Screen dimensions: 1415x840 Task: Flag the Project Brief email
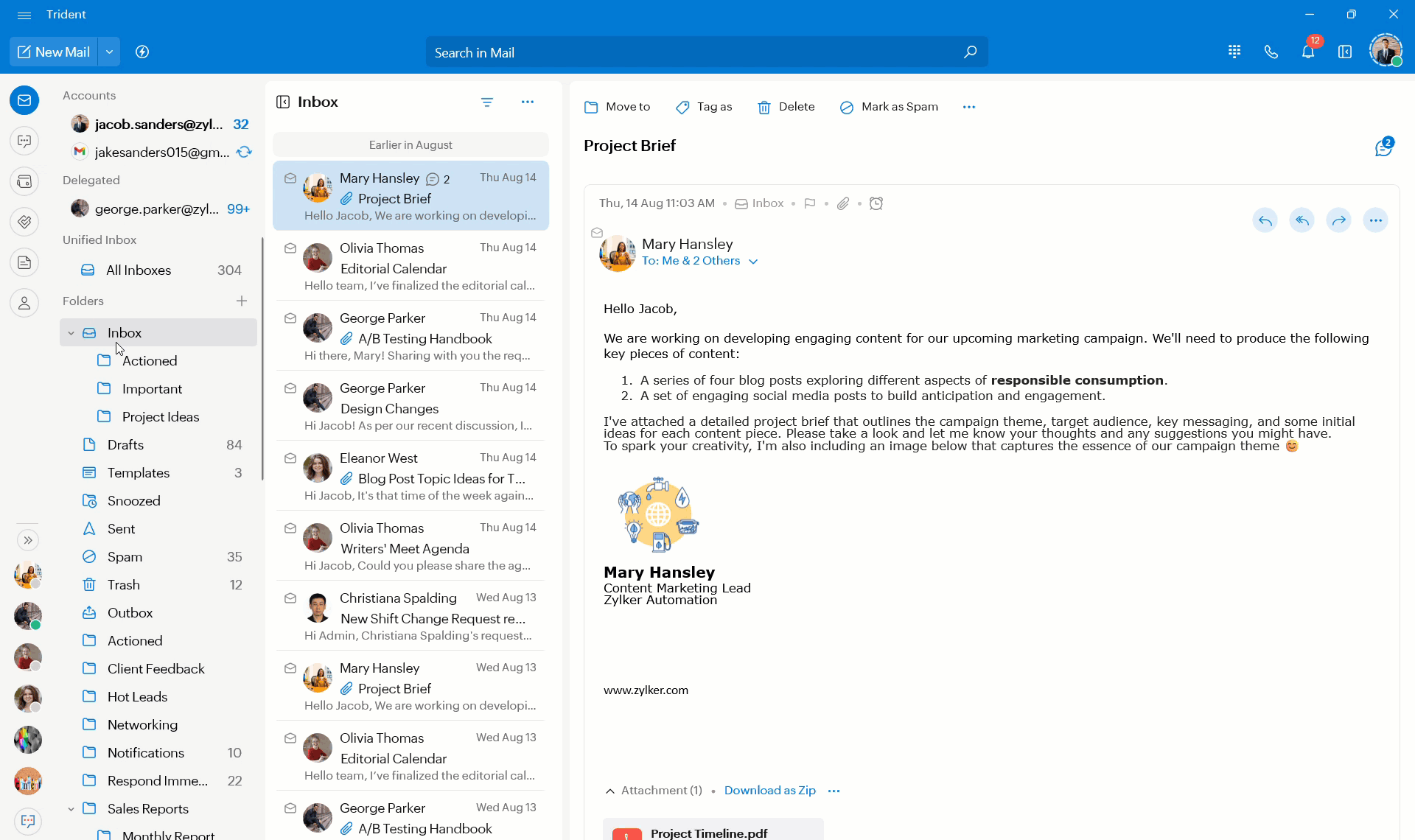(x=810, y=203)
